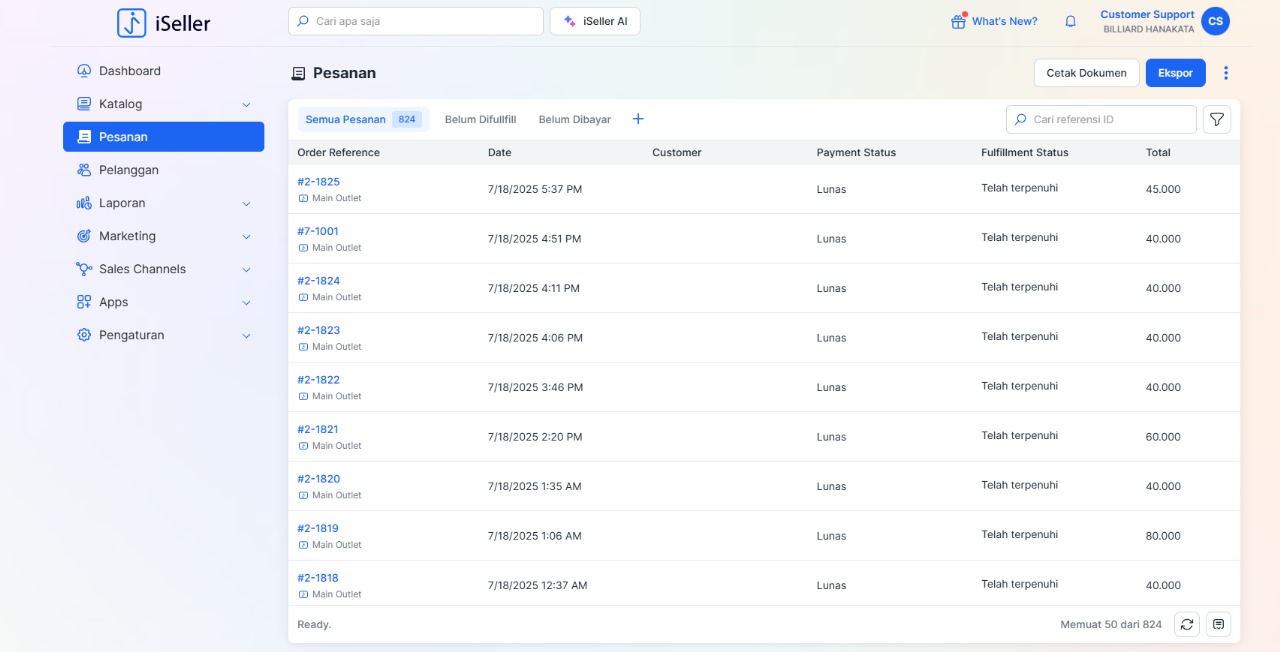
Task: Click the Katalog sidebar icon
Action: click(84, 104)
